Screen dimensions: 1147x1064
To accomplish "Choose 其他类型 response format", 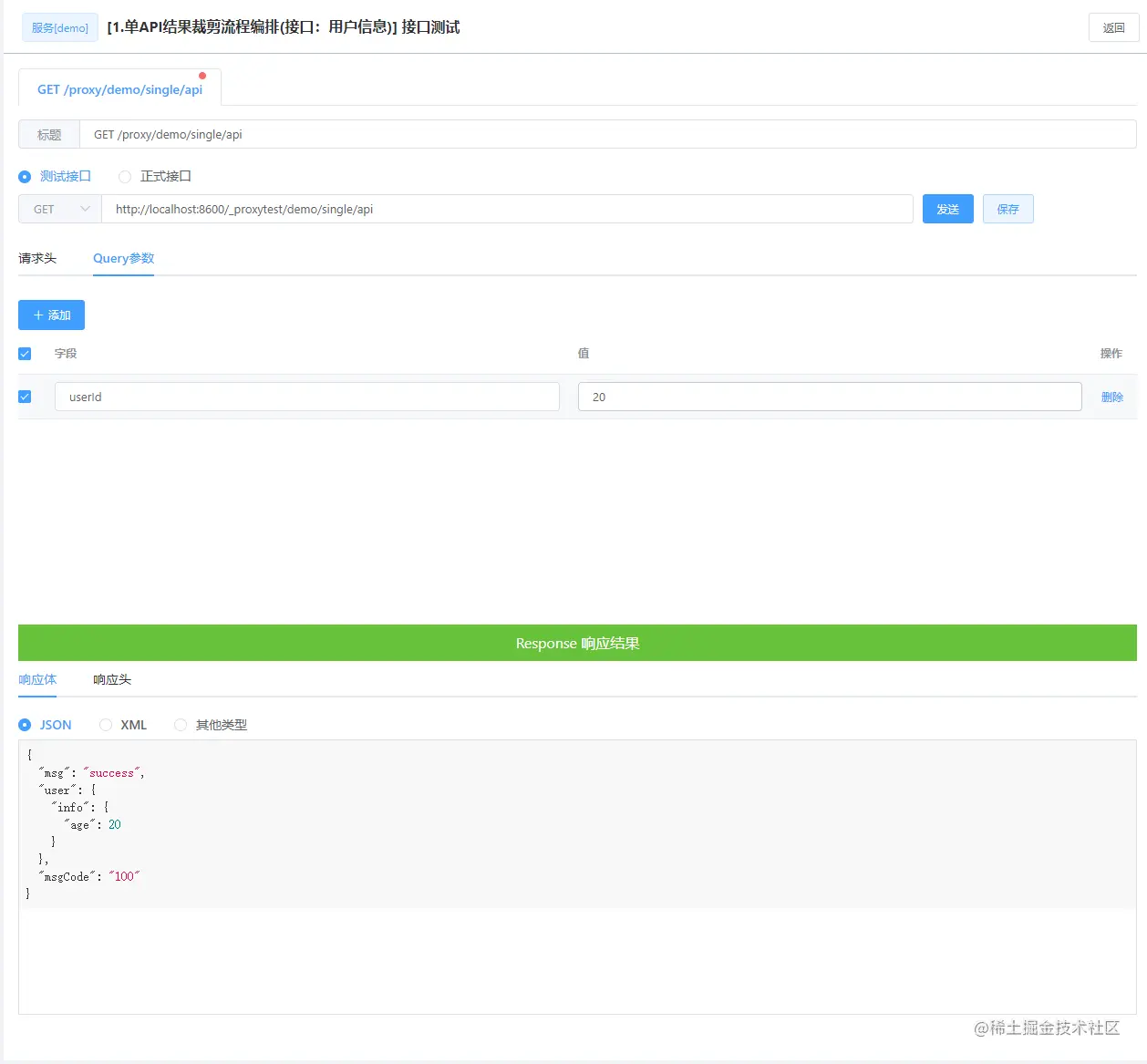I will pyautogui.click(x=181, y=724).
